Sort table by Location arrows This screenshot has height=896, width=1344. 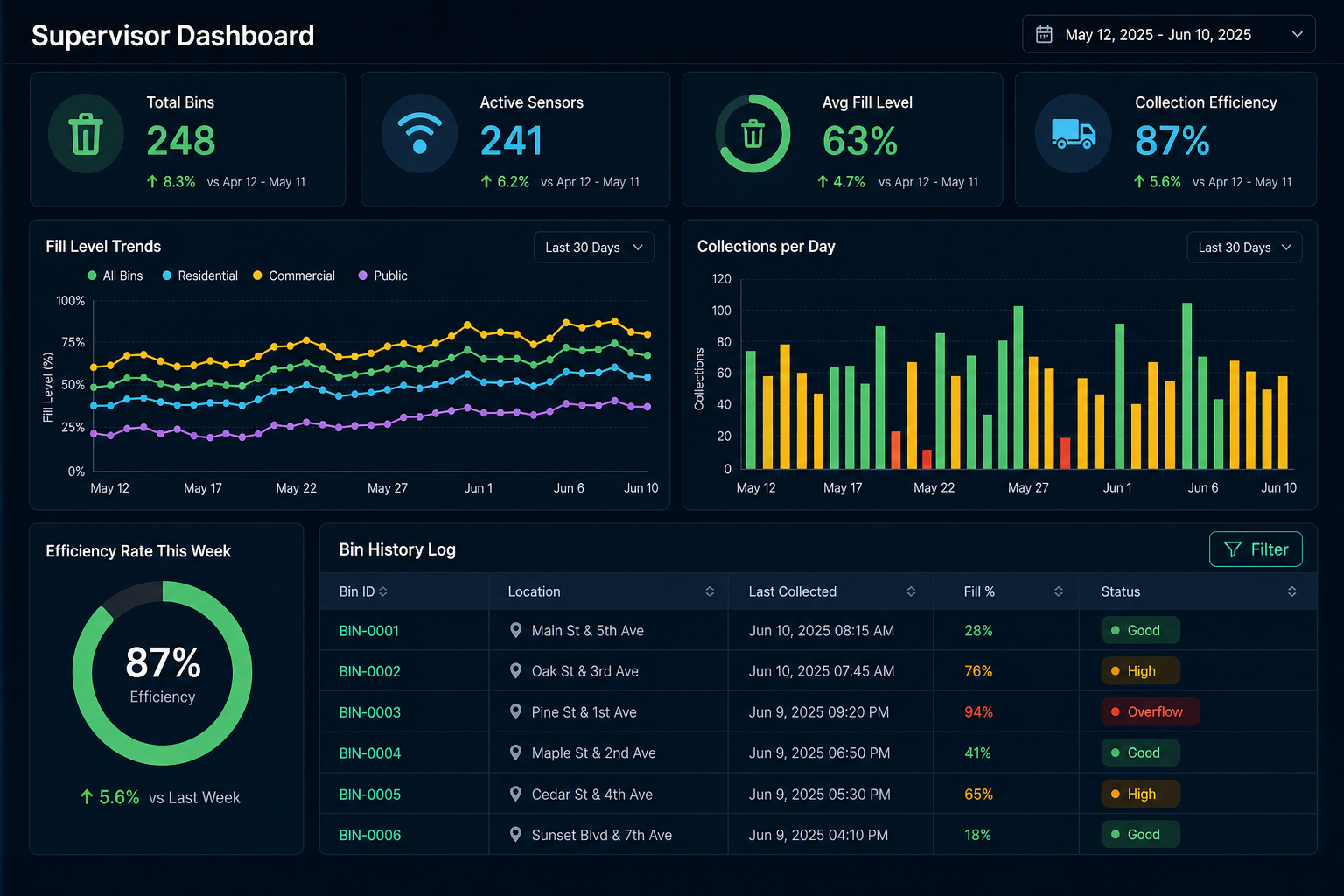(710, 591)
